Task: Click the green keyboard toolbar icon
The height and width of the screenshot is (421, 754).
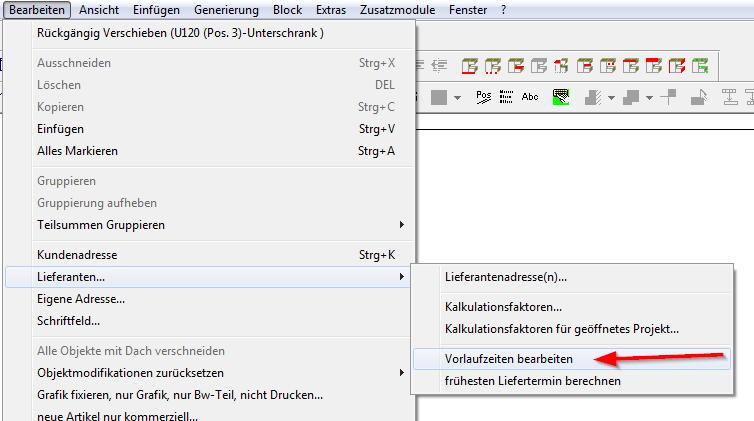Action: [560, 97]
